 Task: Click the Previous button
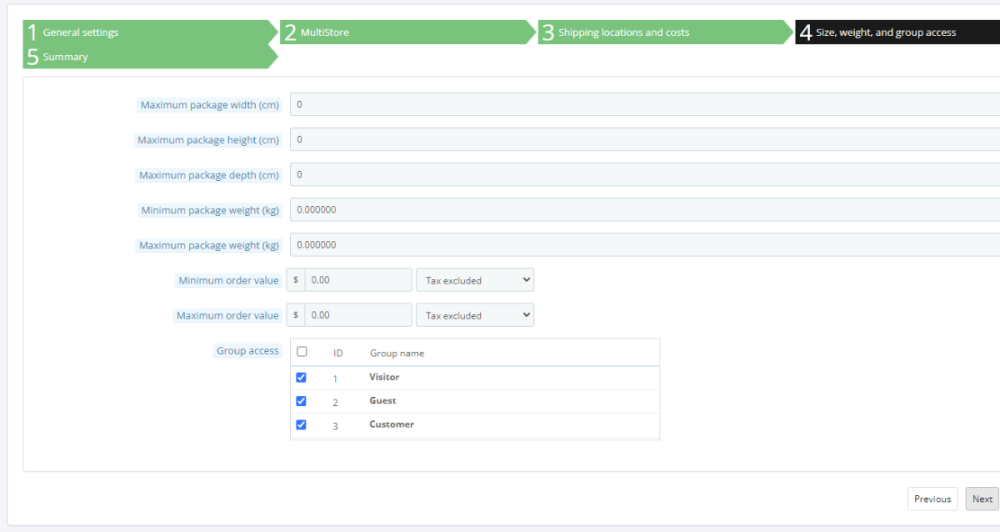(932, 499)
